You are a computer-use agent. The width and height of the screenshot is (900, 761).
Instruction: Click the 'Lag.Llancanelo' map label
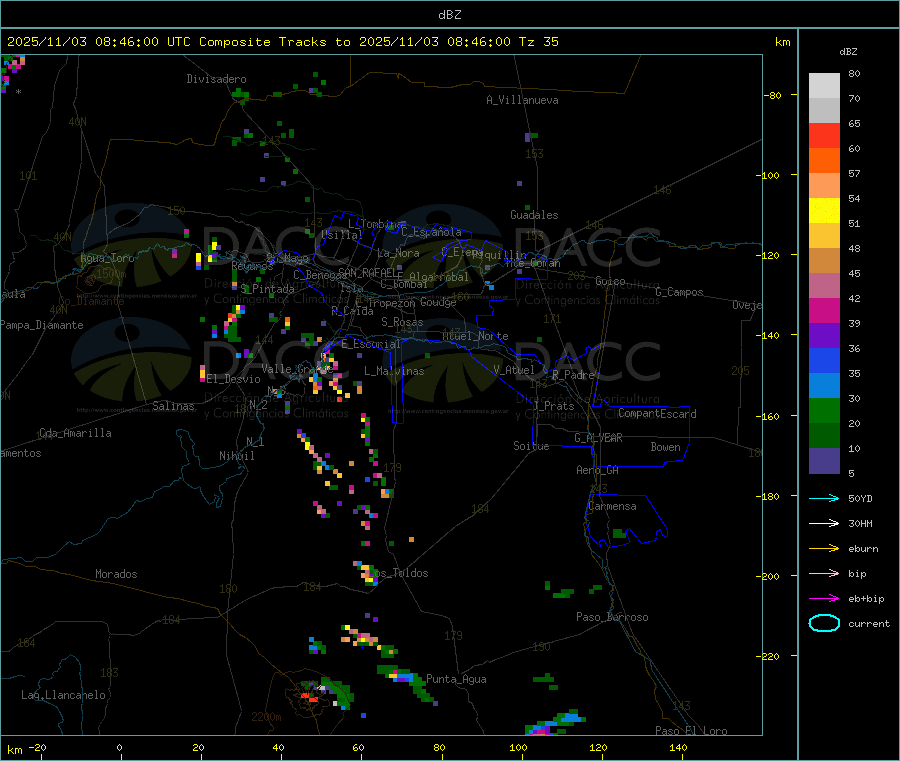pyautogui.click(x=63, y=695)
